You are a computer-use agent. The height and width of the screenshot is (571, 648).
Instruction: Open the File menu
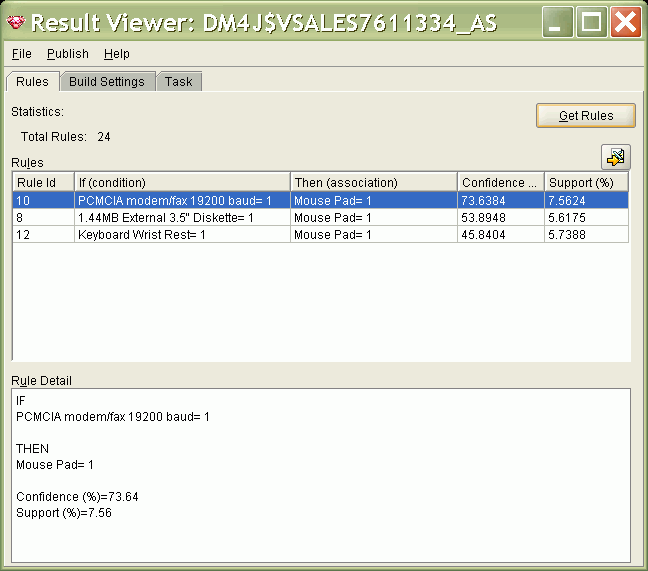pos(21,54)
